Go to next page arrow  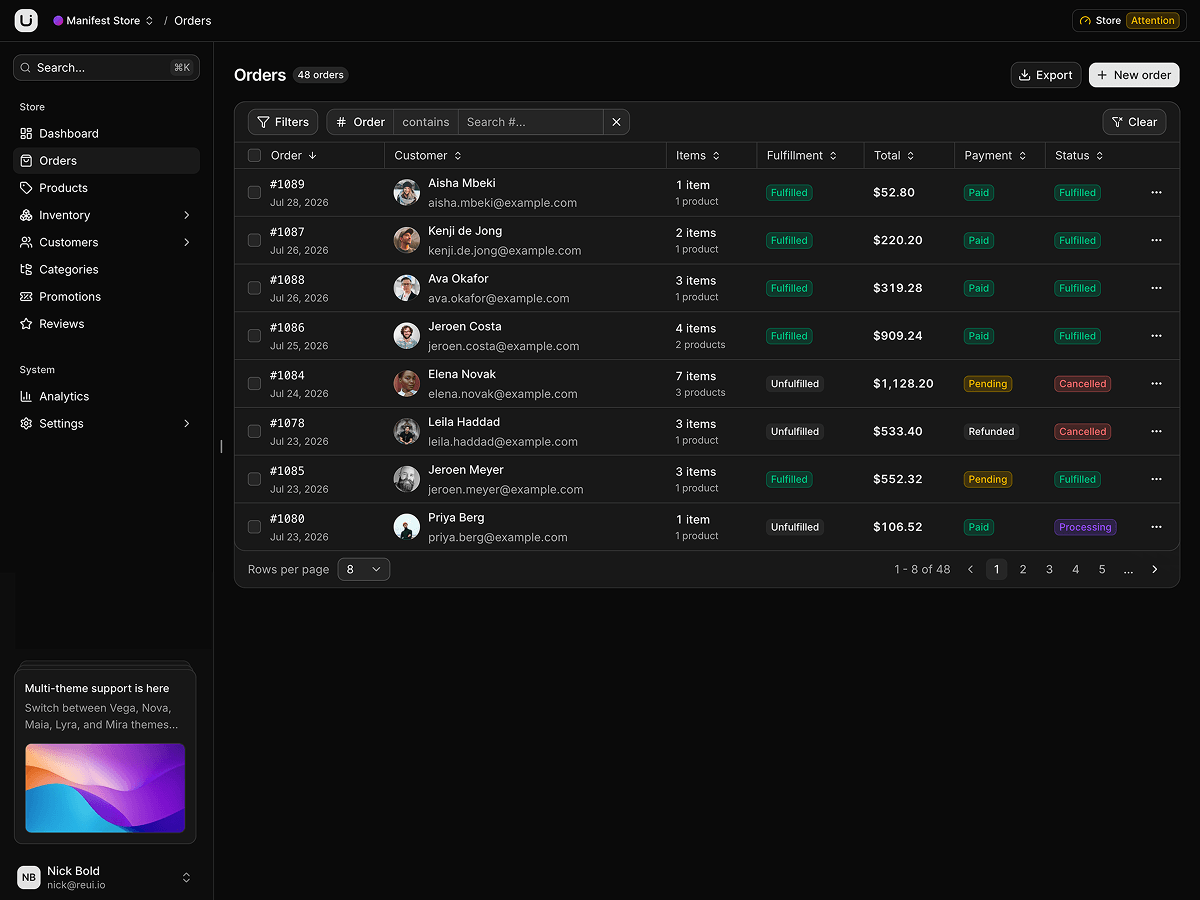point(1154,569)
